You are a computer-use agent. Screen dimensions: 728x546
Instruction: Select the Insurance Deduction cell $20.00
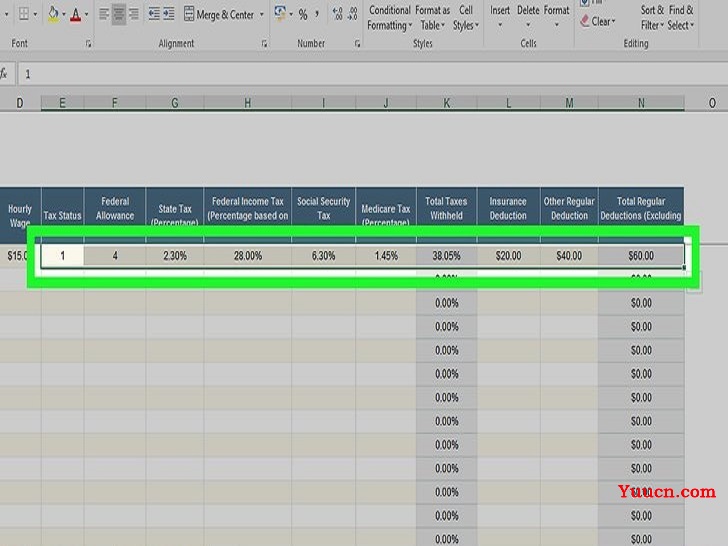coord(508,256)
